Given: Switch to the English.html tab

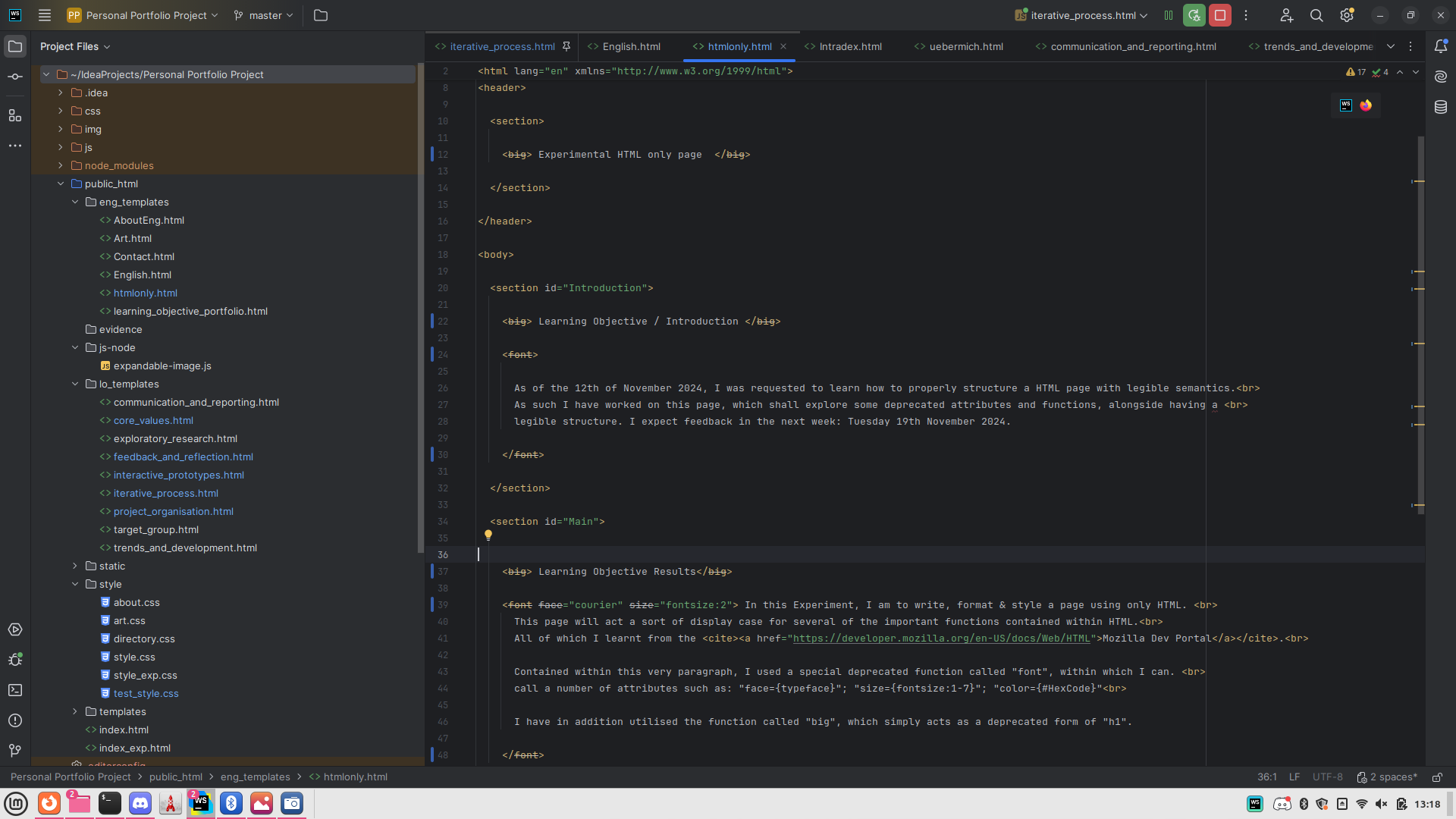Looking at the screenshot, I should coord(631,46).
